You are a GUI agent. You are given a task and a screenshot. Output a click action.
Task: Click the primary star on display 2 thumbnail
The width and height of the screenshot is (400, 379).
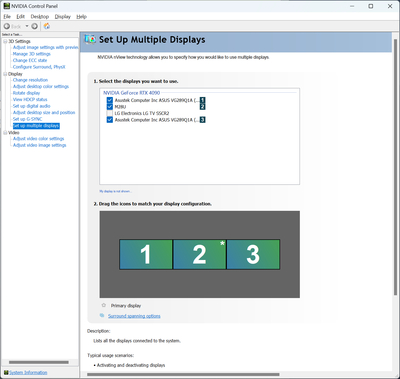click(222, 243)
